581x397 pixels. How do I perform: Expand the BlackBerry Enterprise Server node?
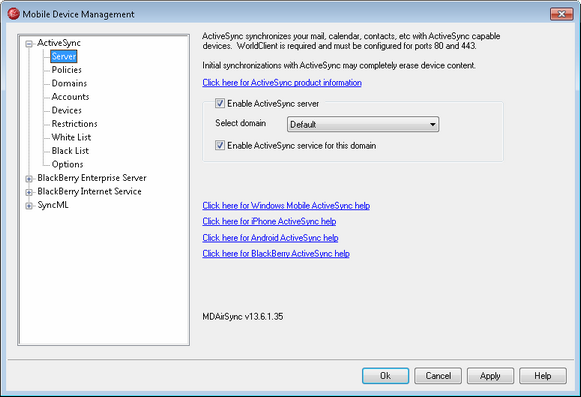pos(29,179)
